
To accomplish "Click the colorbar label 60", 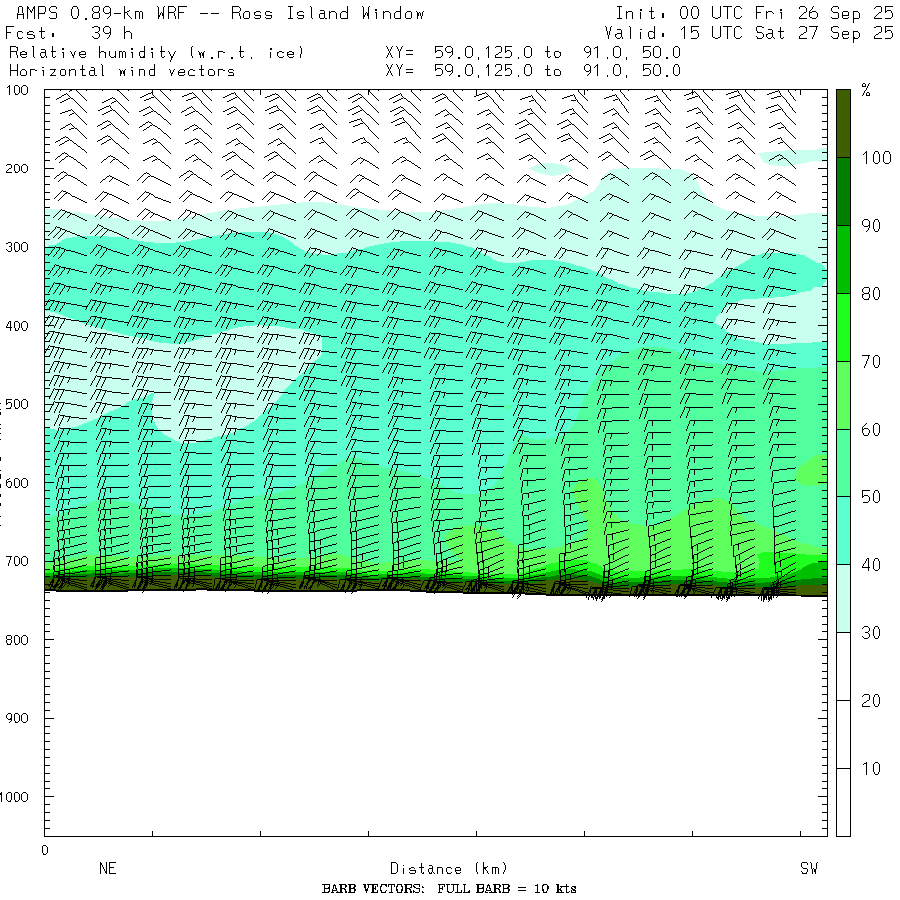I will (x=871, y=429).
